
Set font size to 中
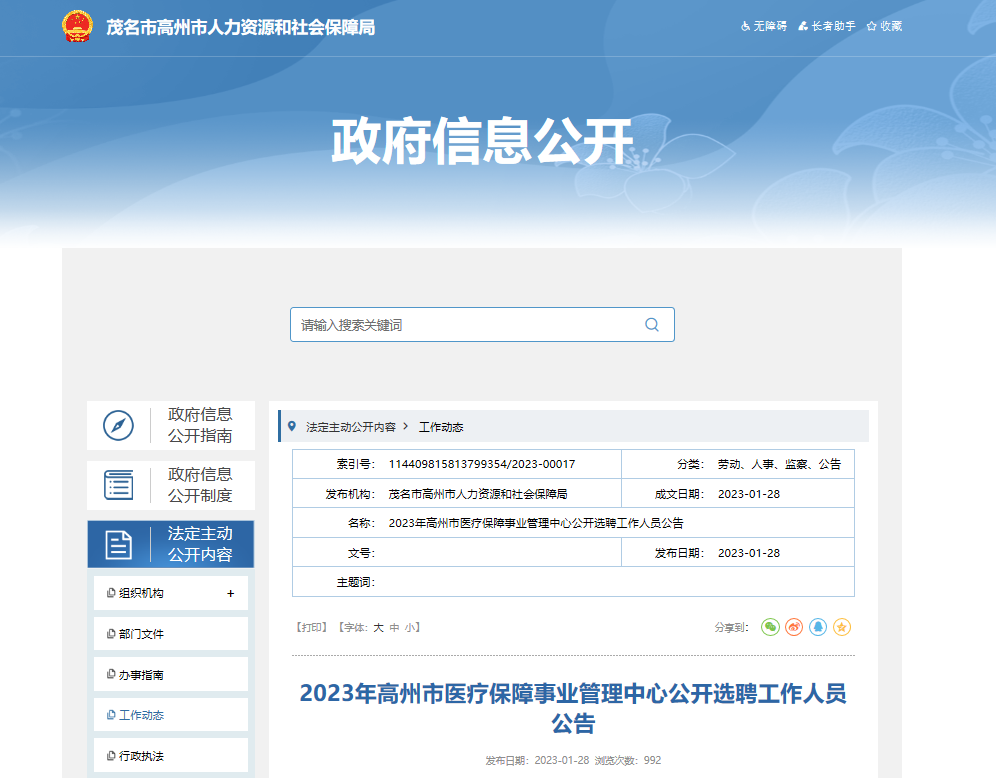[x=394, y=628]
